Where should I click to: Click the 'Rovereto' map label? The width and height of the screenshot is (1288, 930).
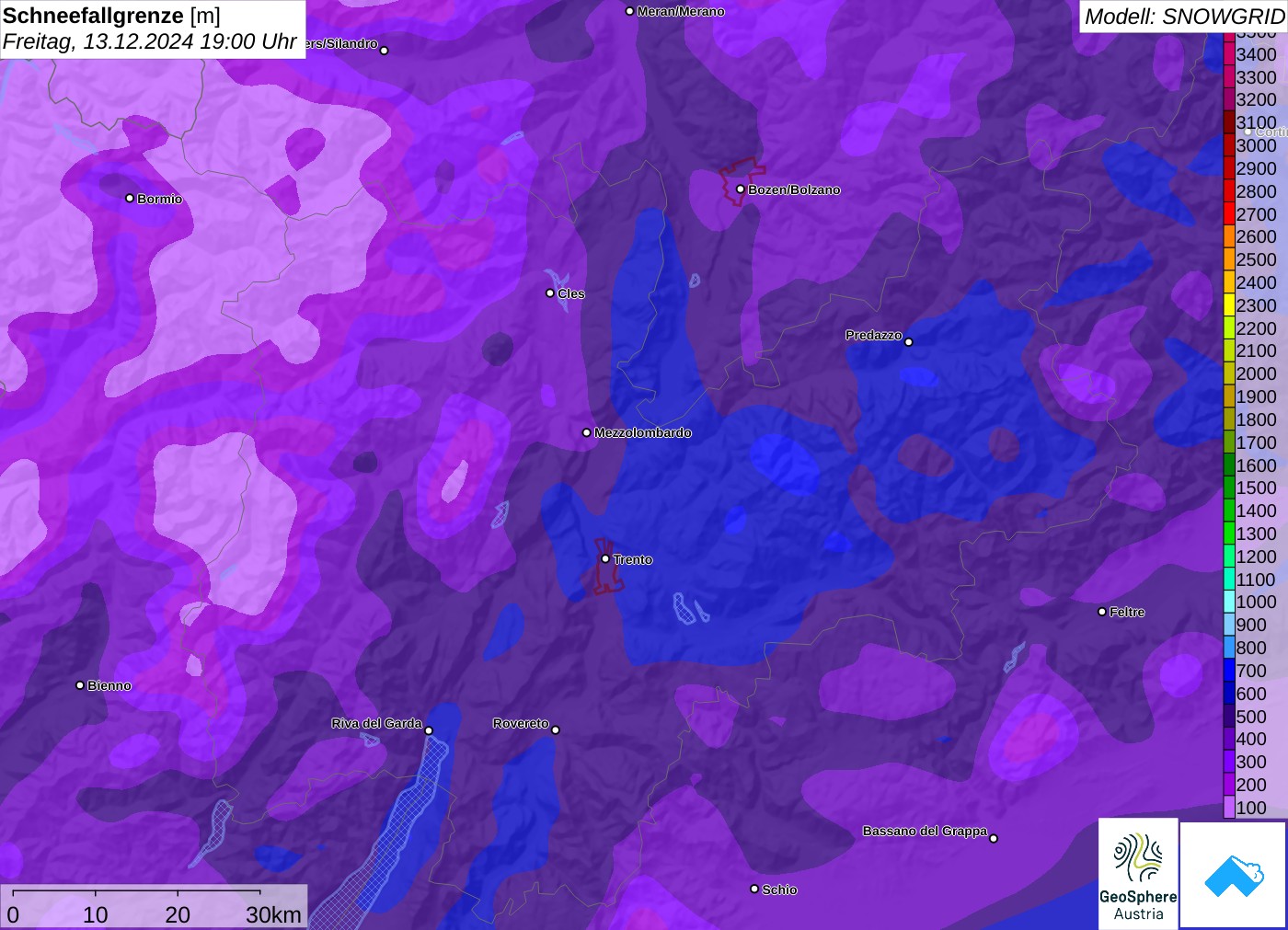pos(521,723)
